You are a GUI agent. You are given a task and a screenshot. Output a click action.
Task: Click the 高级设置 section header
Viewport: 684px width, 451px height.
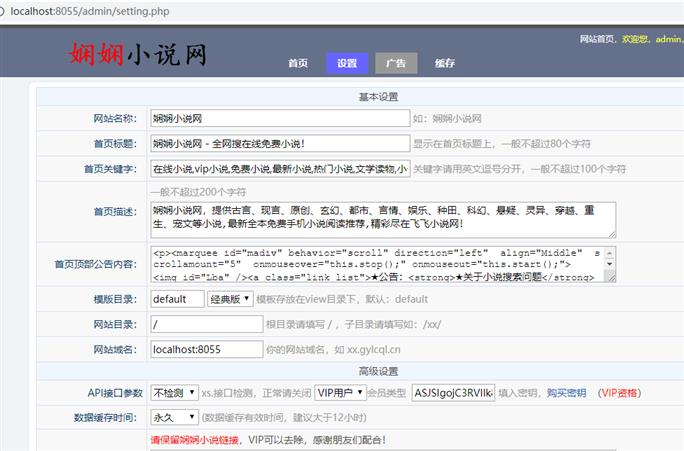[378, 371]
